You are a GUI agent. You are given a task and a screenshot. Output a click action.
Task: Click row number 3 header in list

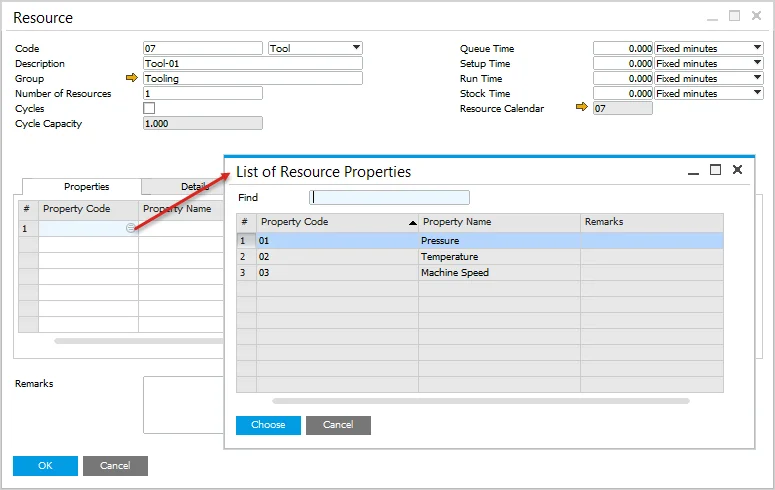tap(246, 272)
